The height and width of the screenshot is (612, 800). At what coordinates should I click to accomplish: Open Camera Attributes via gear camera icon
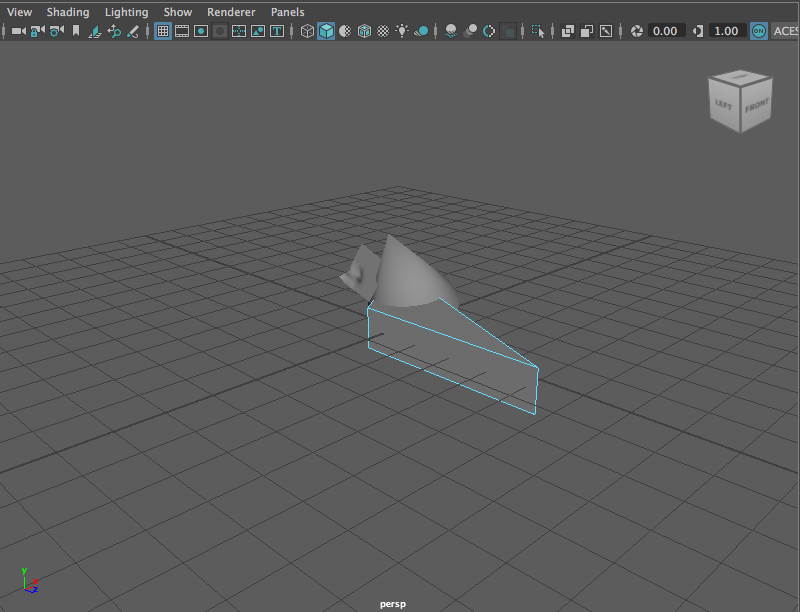(x=57, y=31)
